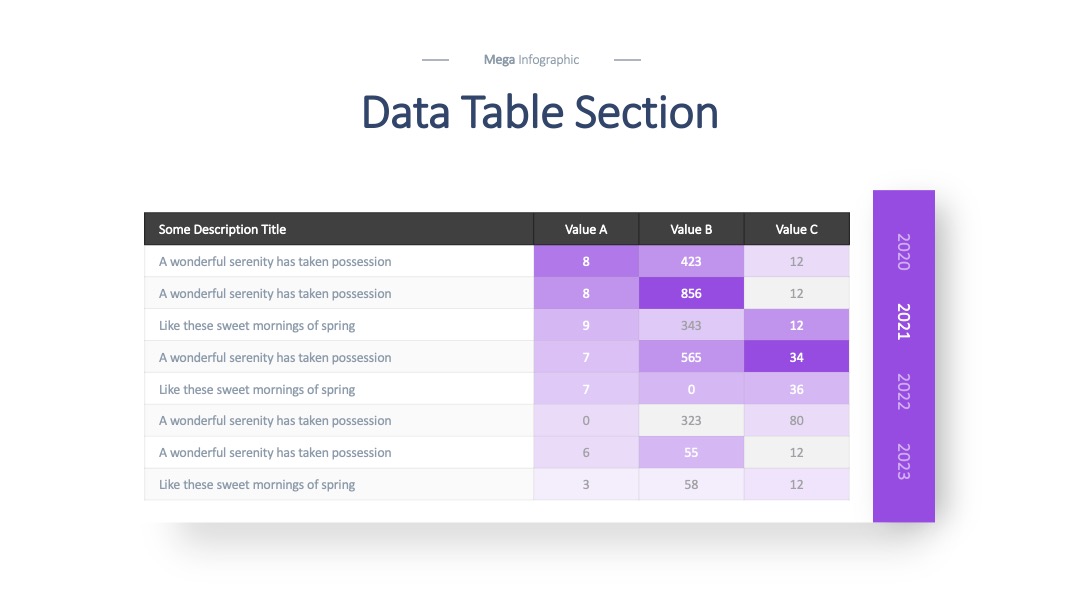Click the cell with value 58
This screenshot has height=608, width=1080.
(691, 485)
